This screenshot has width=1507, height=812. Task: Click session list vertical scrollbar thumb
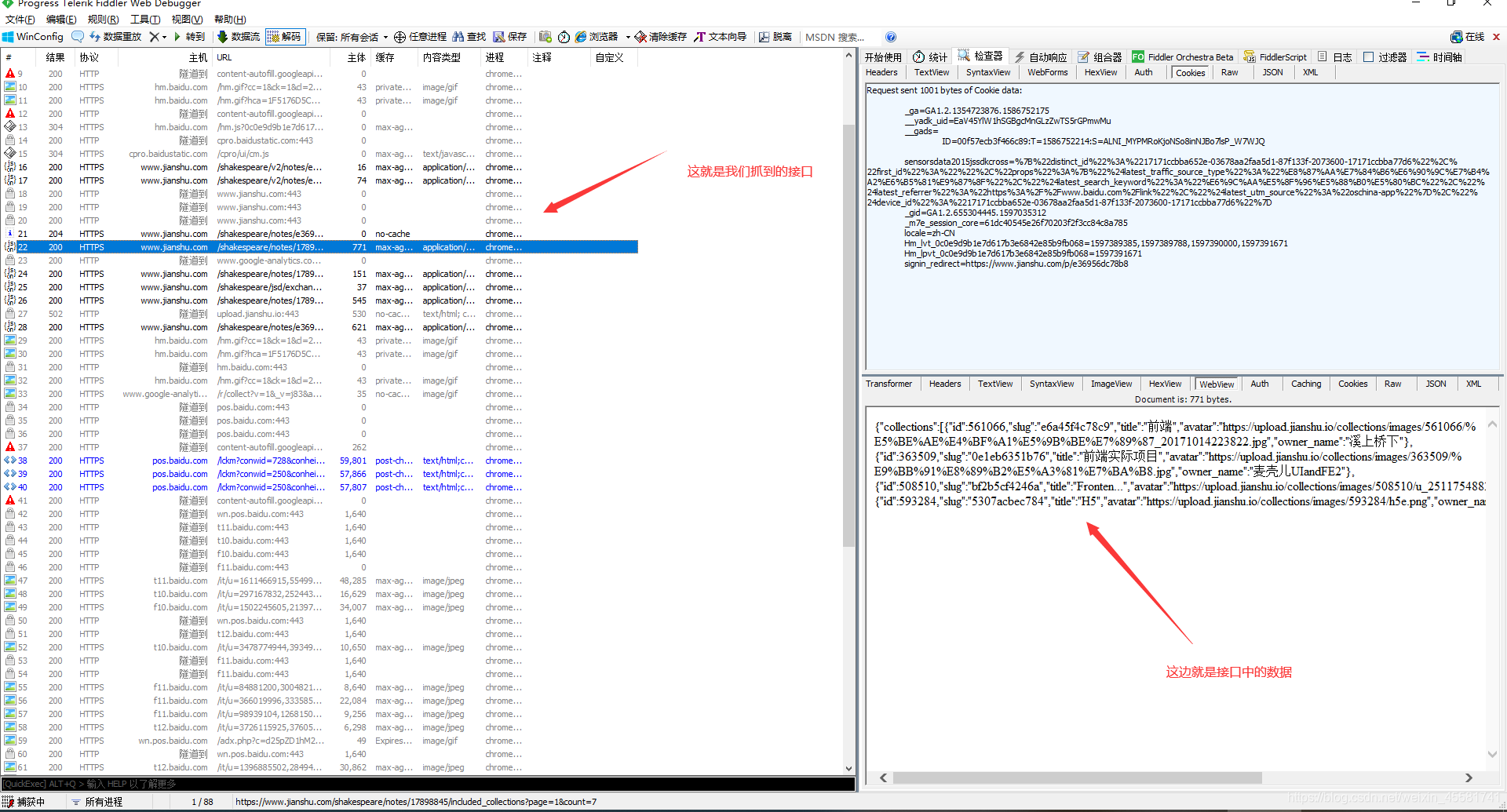pos(848,335)
